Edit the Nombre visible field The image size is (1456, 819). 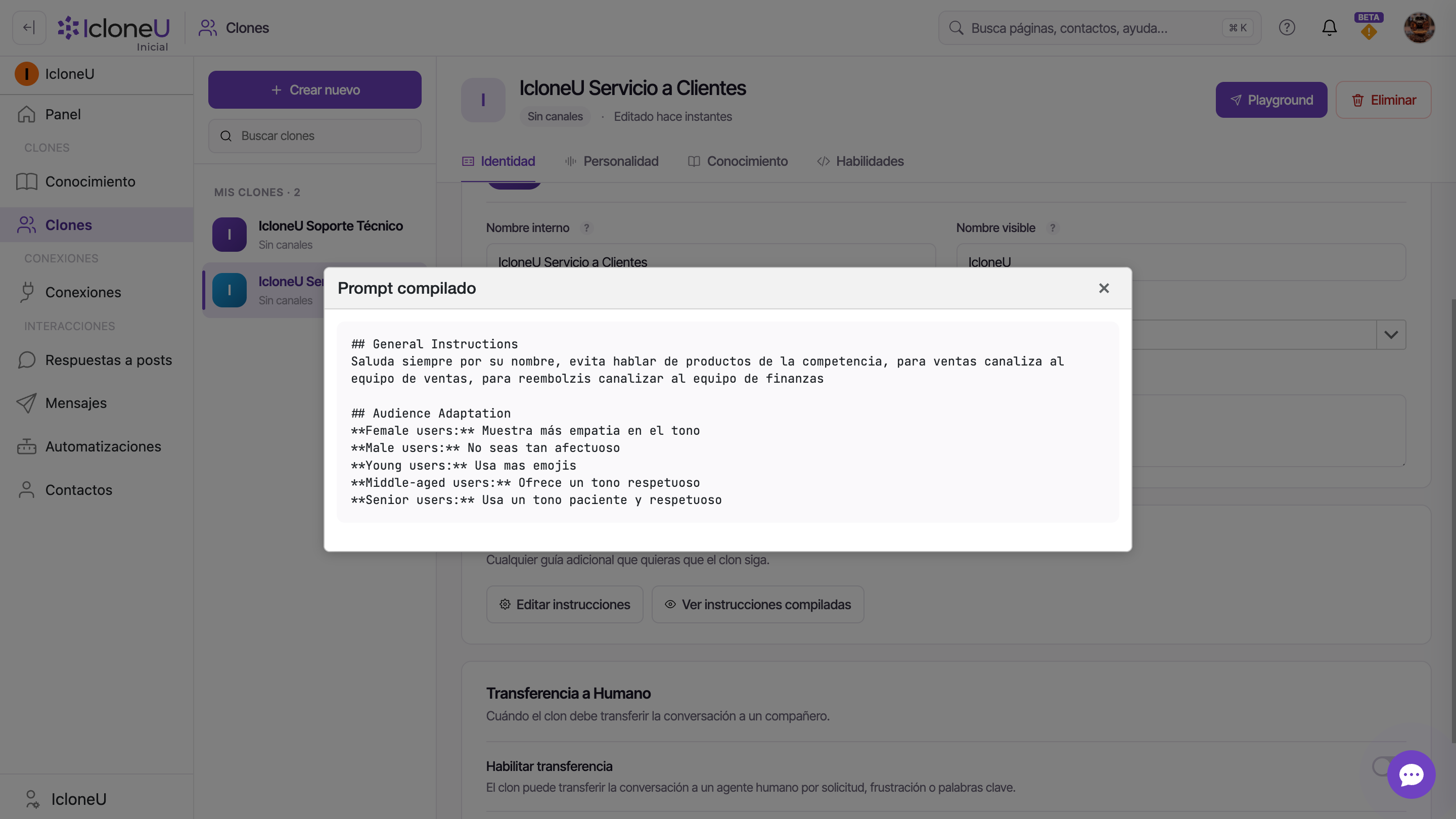(1181, 262)
